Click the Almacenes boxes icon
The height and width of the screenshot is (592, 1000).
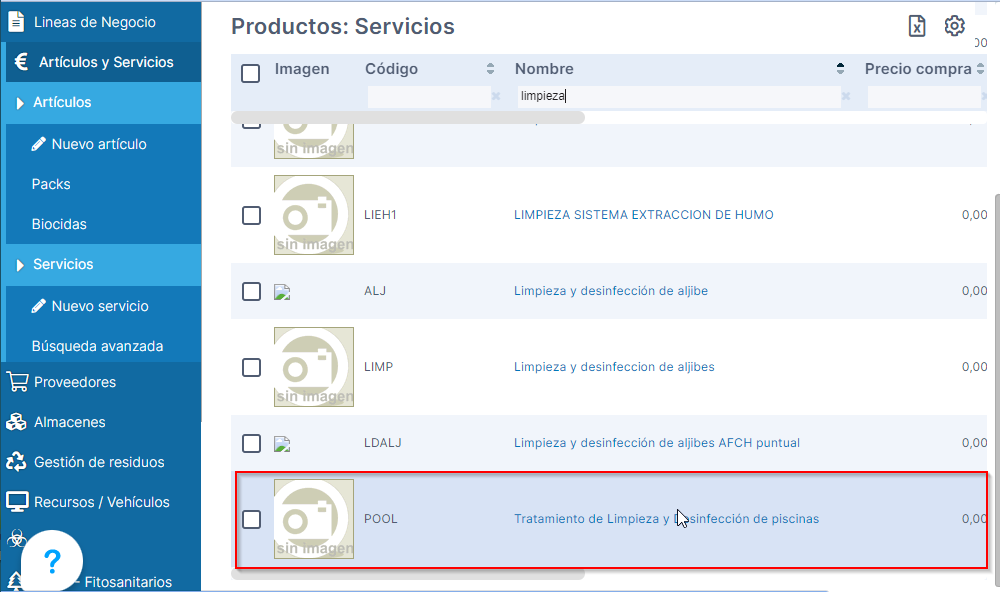[17, 422]
